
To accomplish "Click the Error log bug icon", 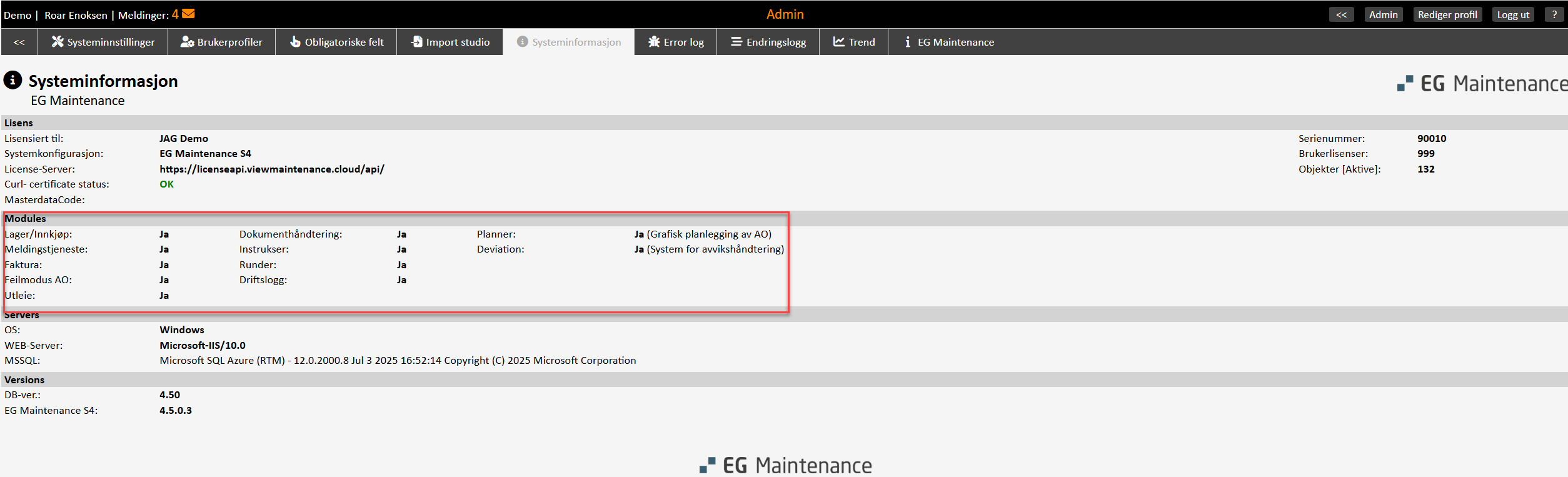I will click(654, 42).
